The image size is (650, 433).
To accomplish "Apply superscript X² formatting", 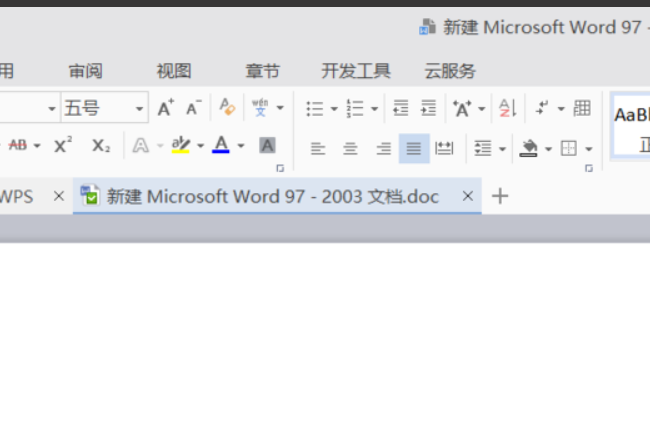I will point(63,145).
